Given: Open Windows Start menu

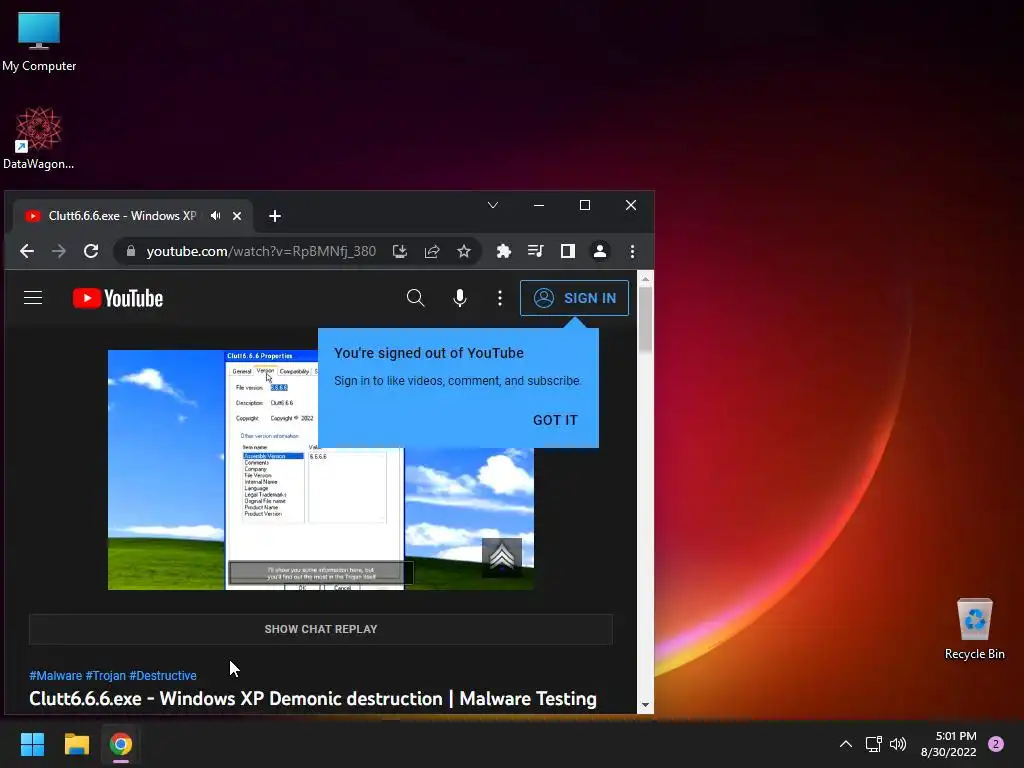Looking at the screenshot, I should click(x=32, y=744).
